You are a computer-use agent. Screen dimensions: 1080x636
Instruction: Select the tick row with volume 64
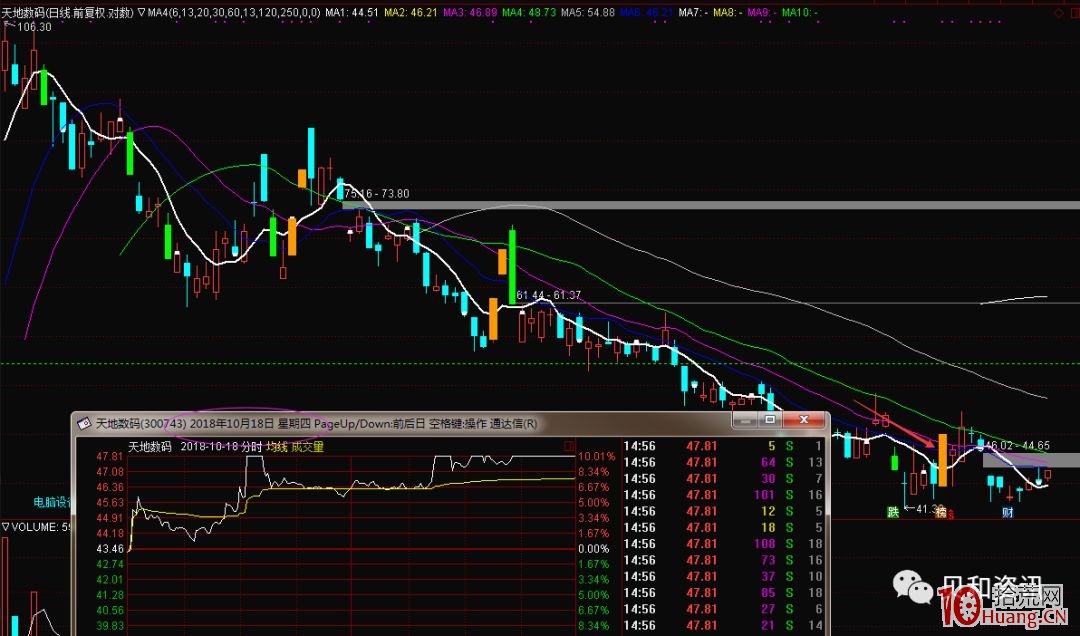click(x=723, y=462)
